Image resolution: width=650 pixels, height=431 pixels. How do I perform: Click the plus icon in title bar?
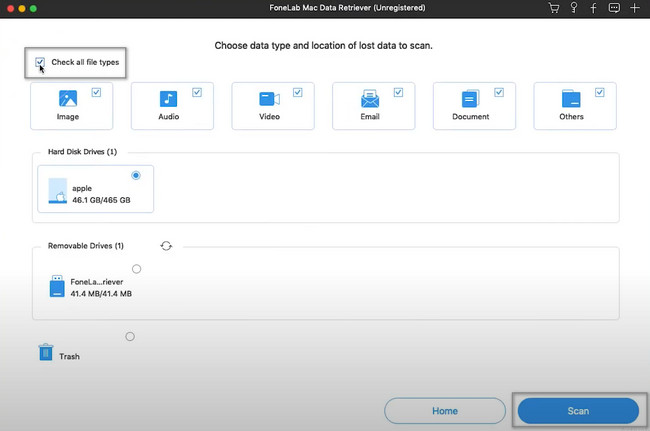tap(634, 8)
